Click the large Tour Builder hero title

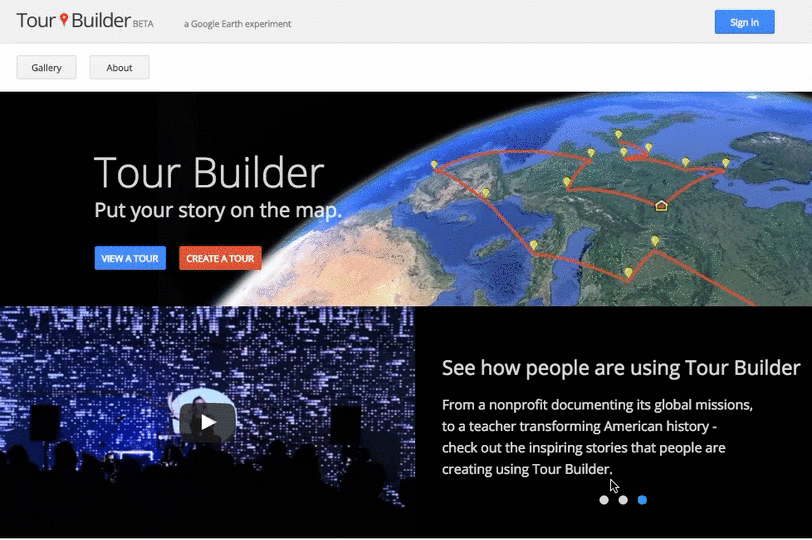(209, 172)
